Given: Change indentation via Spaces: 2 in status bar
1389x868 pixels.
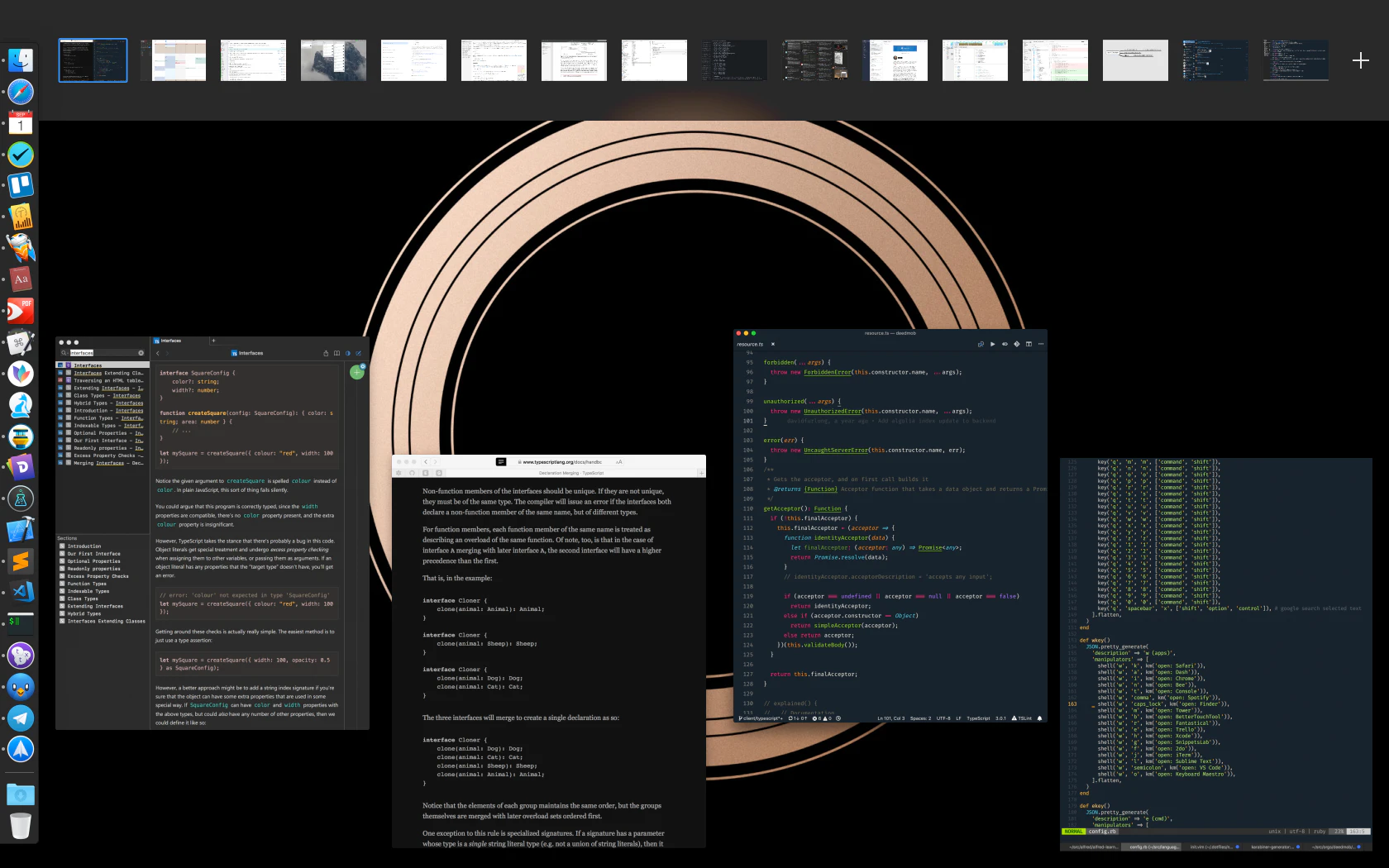Looking at the screenshot, I should coord(920,718).
